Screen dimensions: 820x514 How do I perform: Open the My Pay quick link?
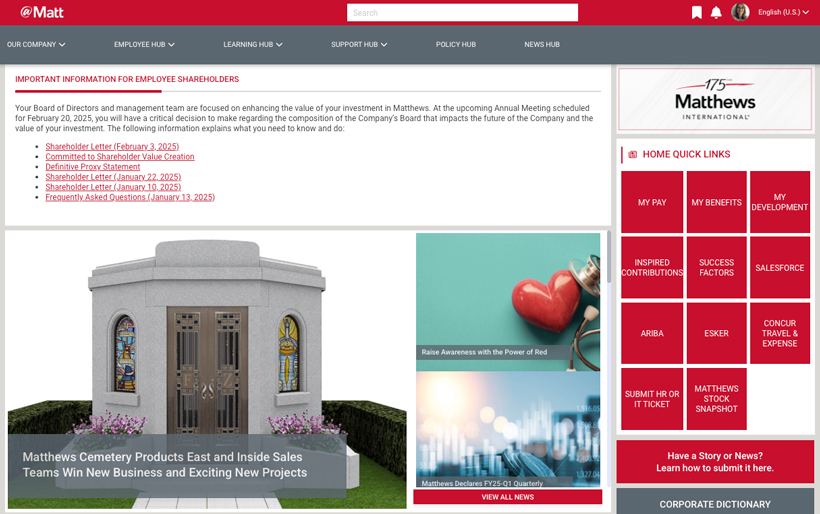coord(652,202)
